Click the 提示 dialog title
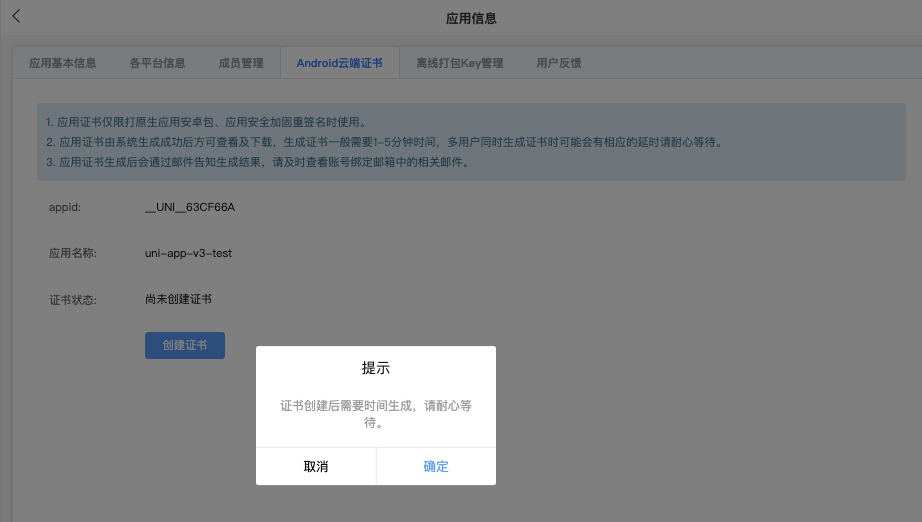This screenshot has width=922, height=522. click(376, 368)
